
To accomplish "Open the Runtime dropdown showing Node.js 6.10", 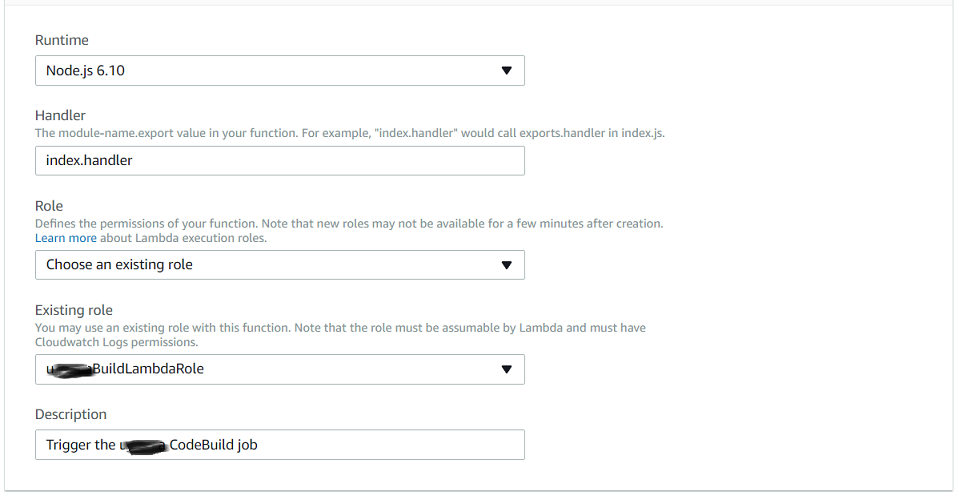I will tap(279, 70).
